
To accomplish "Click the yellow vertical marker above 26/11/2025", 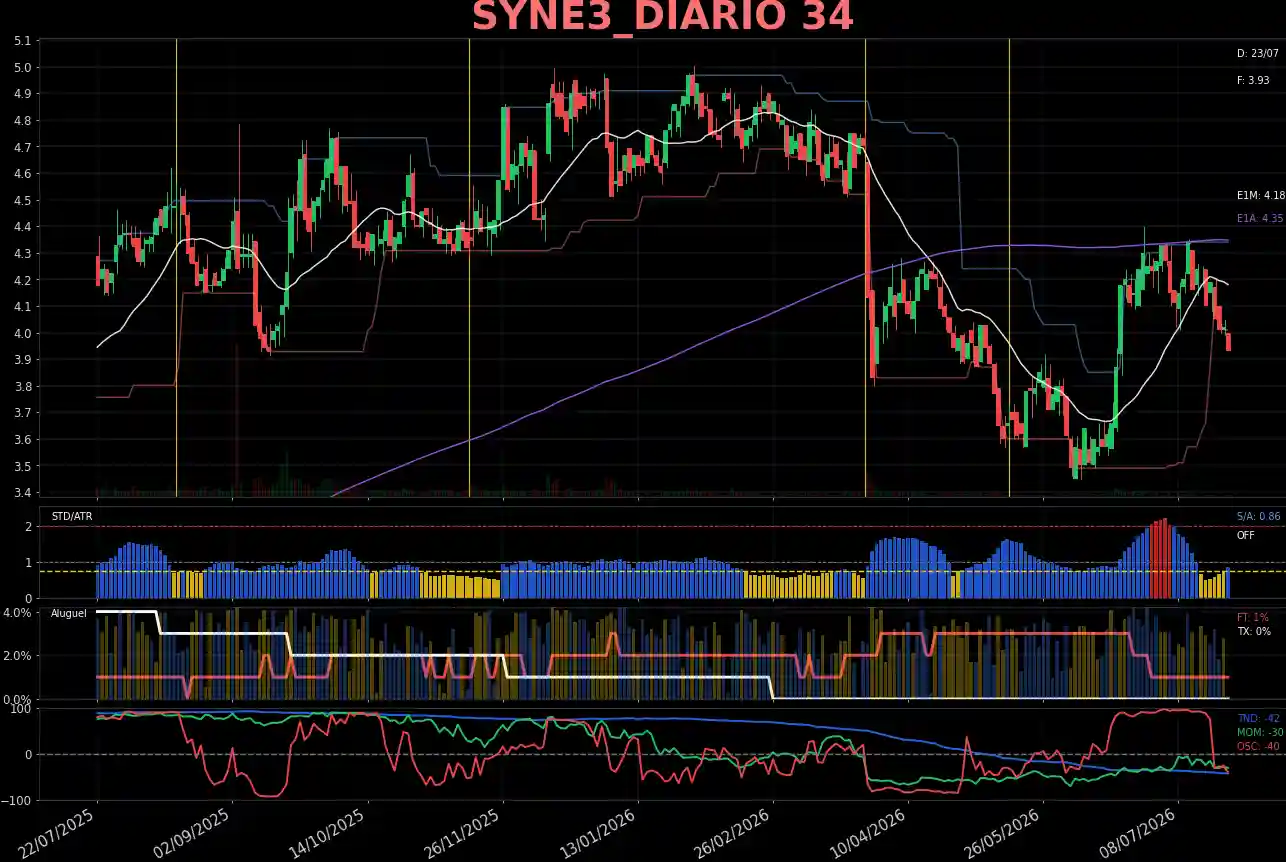I will (469, 267).
